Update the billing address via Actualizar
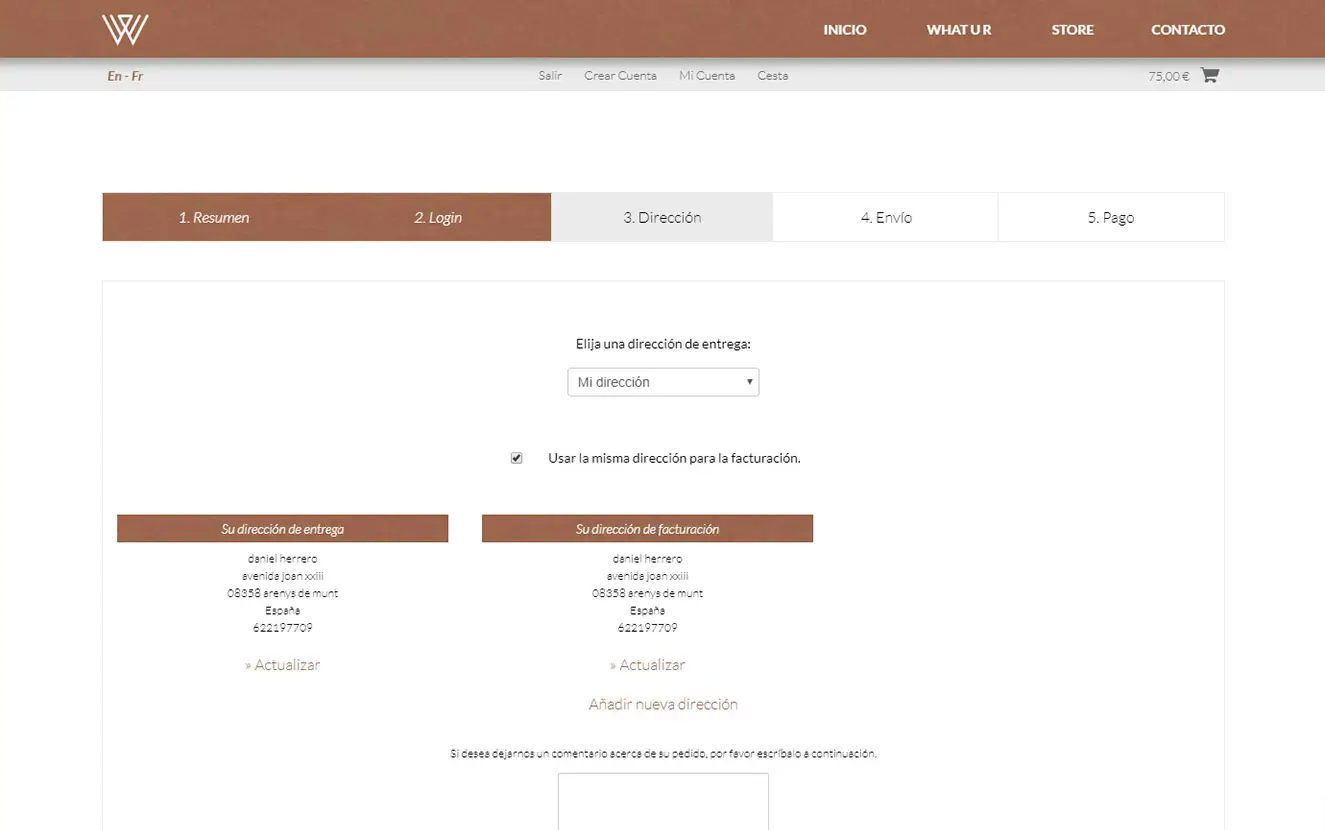Image resolution: width=1325 pixels, height=830 pixels. tap(648, 665)
